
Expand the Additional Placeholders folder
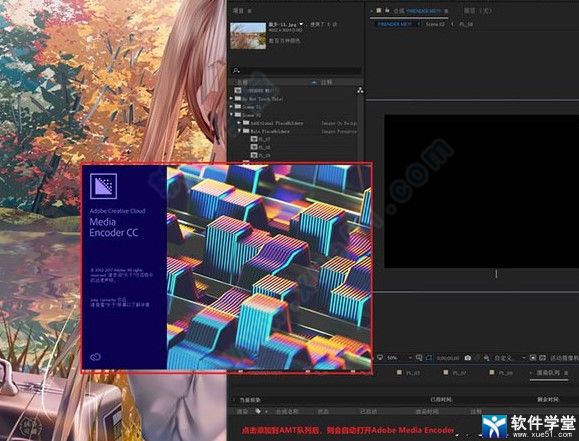(x=239, y=123)
